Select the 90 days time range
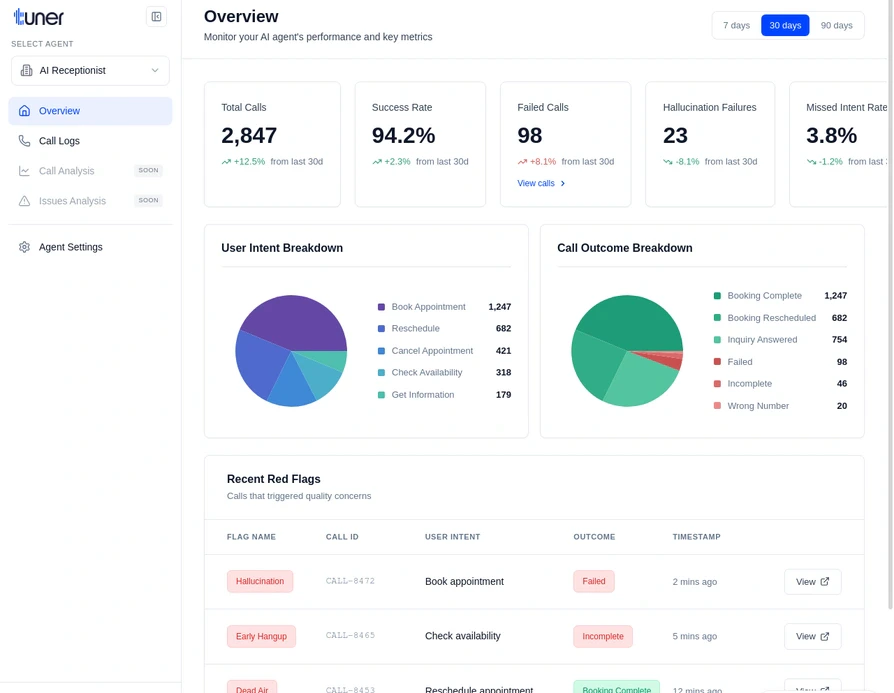The width and height of the screenshot is (894, 693). [x=838, y=25]
